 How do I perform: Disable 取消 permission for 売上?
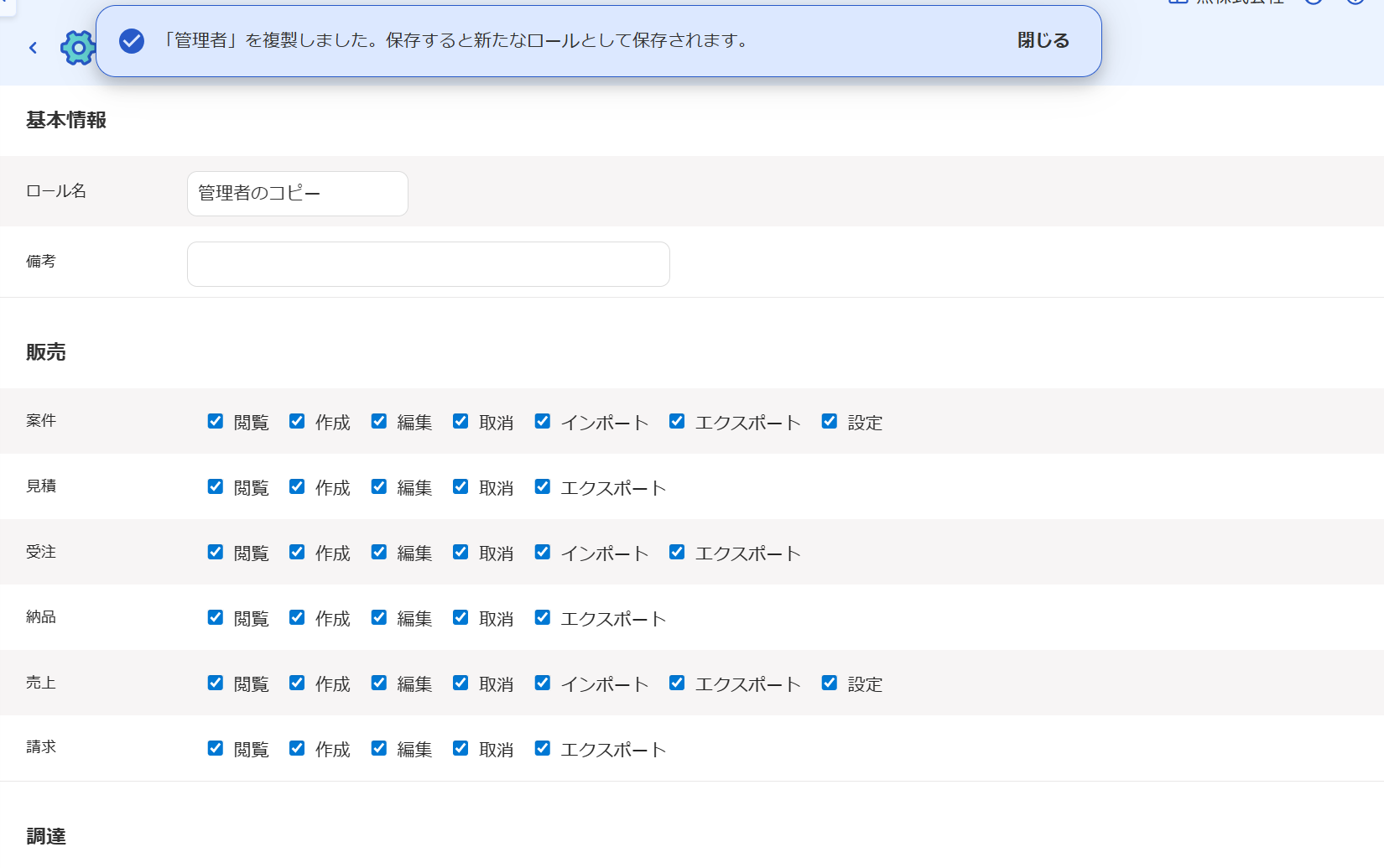point(460,683)
